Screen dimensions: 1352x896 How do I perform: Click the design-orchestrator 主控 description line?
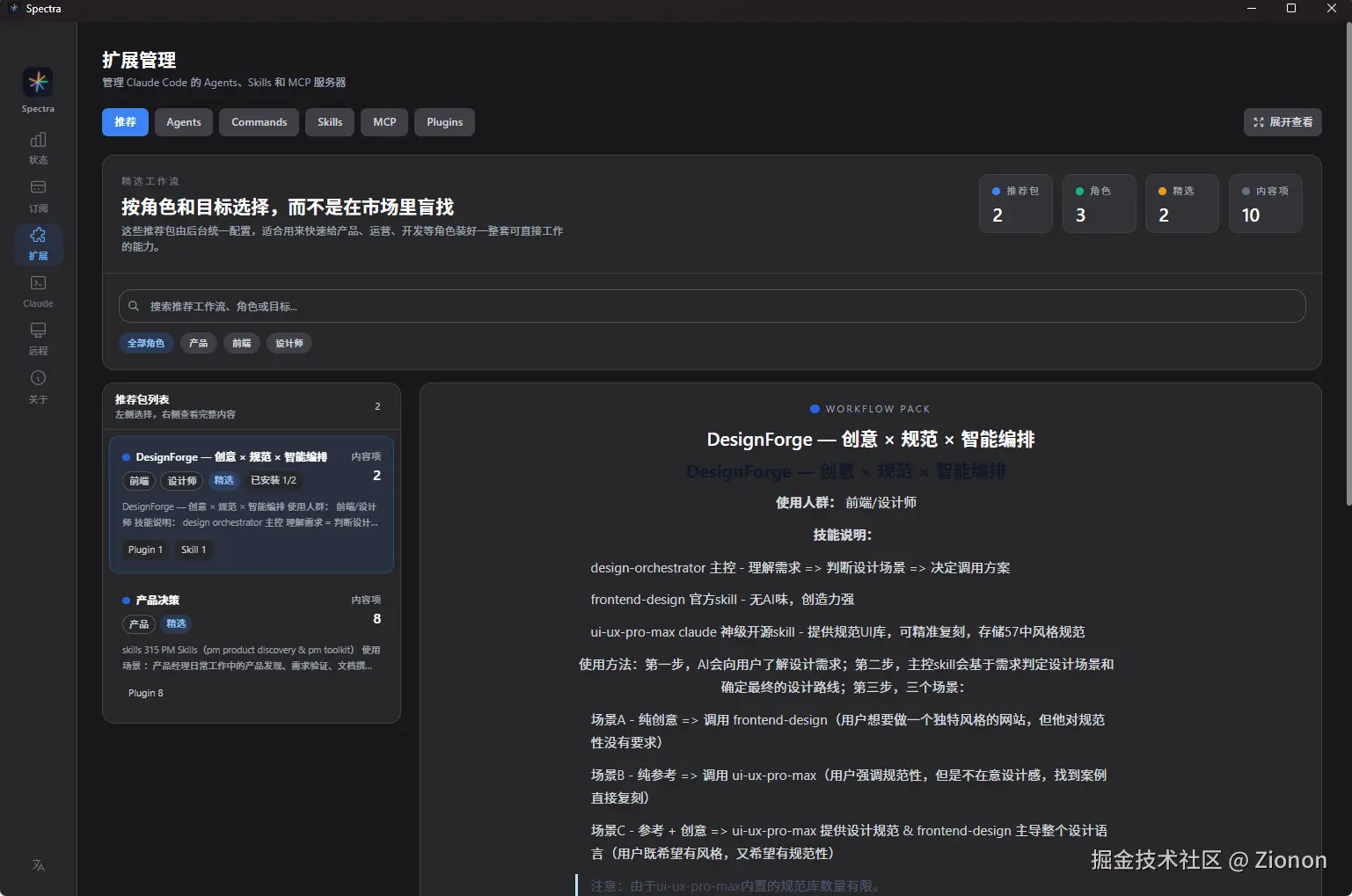pyautogui.click(x=800, y=568)
